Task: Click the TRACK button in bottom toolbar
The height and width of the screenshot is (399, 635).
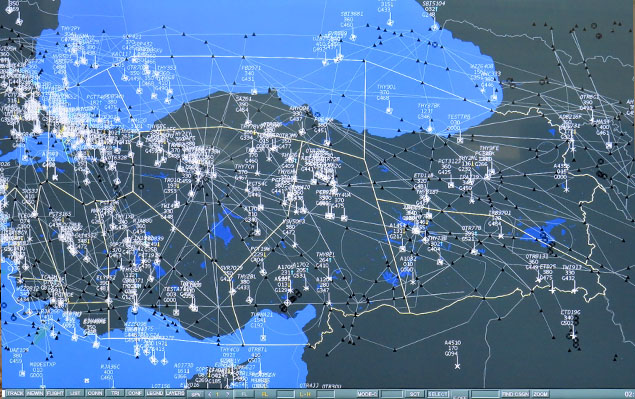Action: 15,393
